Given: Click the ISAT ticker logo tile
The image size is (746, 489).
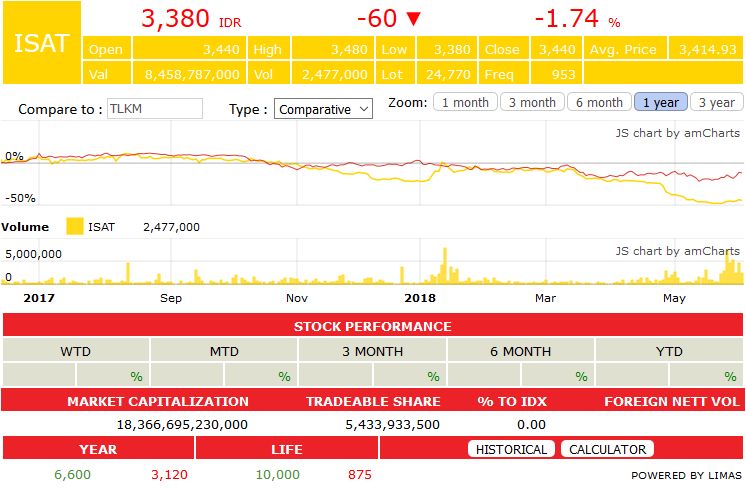Looking at the screenshot, I should (x=42, y=43).
